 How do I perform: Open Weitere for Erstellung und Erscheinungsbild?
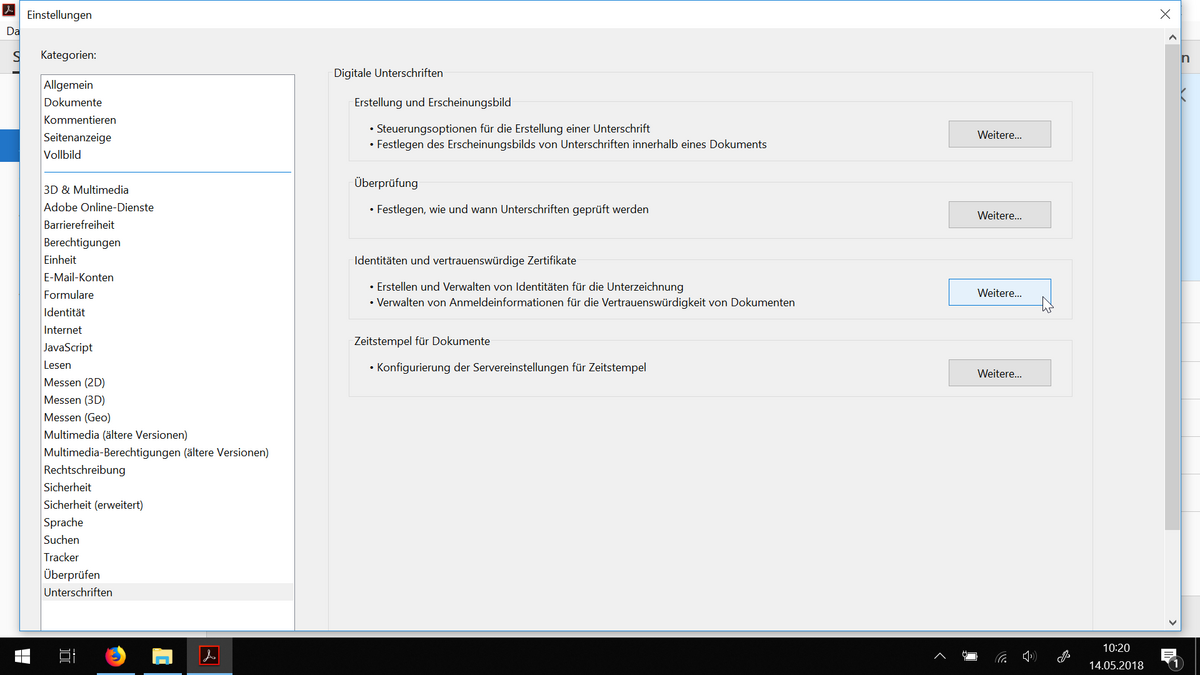pyautogui.click(x=999, y=134)
